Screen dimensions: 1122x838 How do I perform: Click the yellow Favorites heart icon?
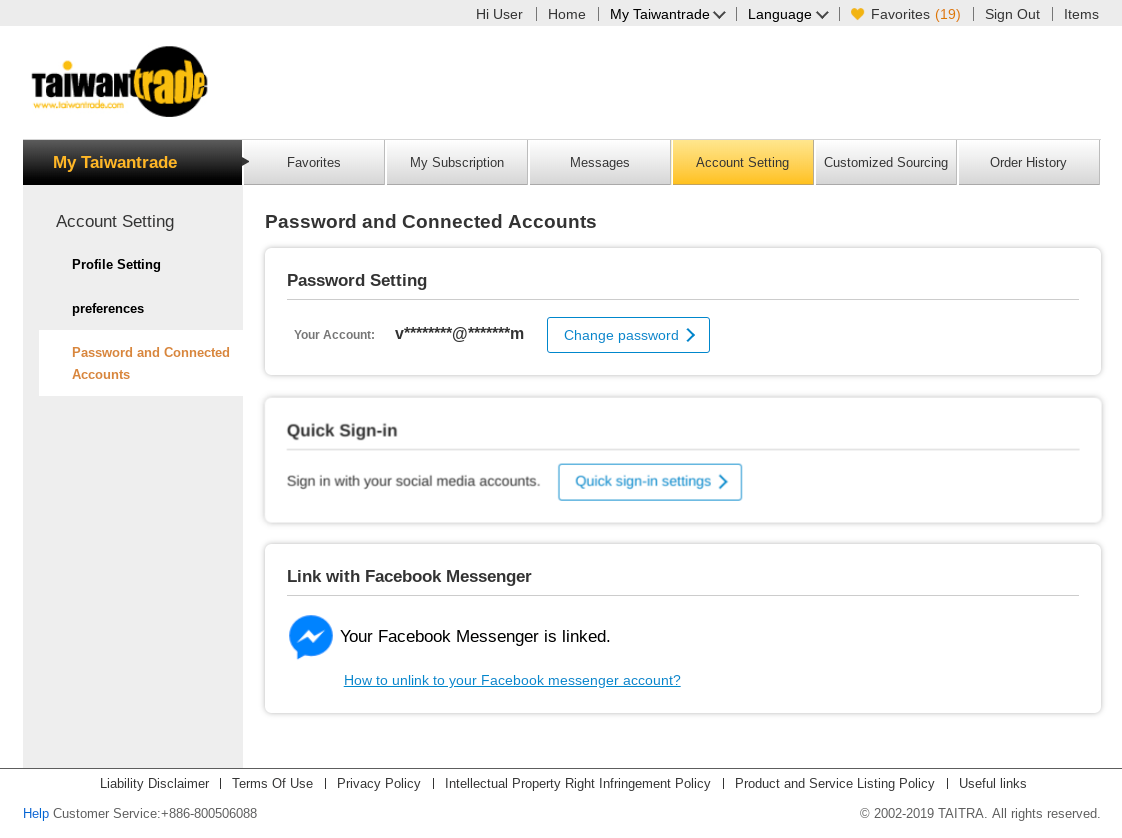point(857,14)
